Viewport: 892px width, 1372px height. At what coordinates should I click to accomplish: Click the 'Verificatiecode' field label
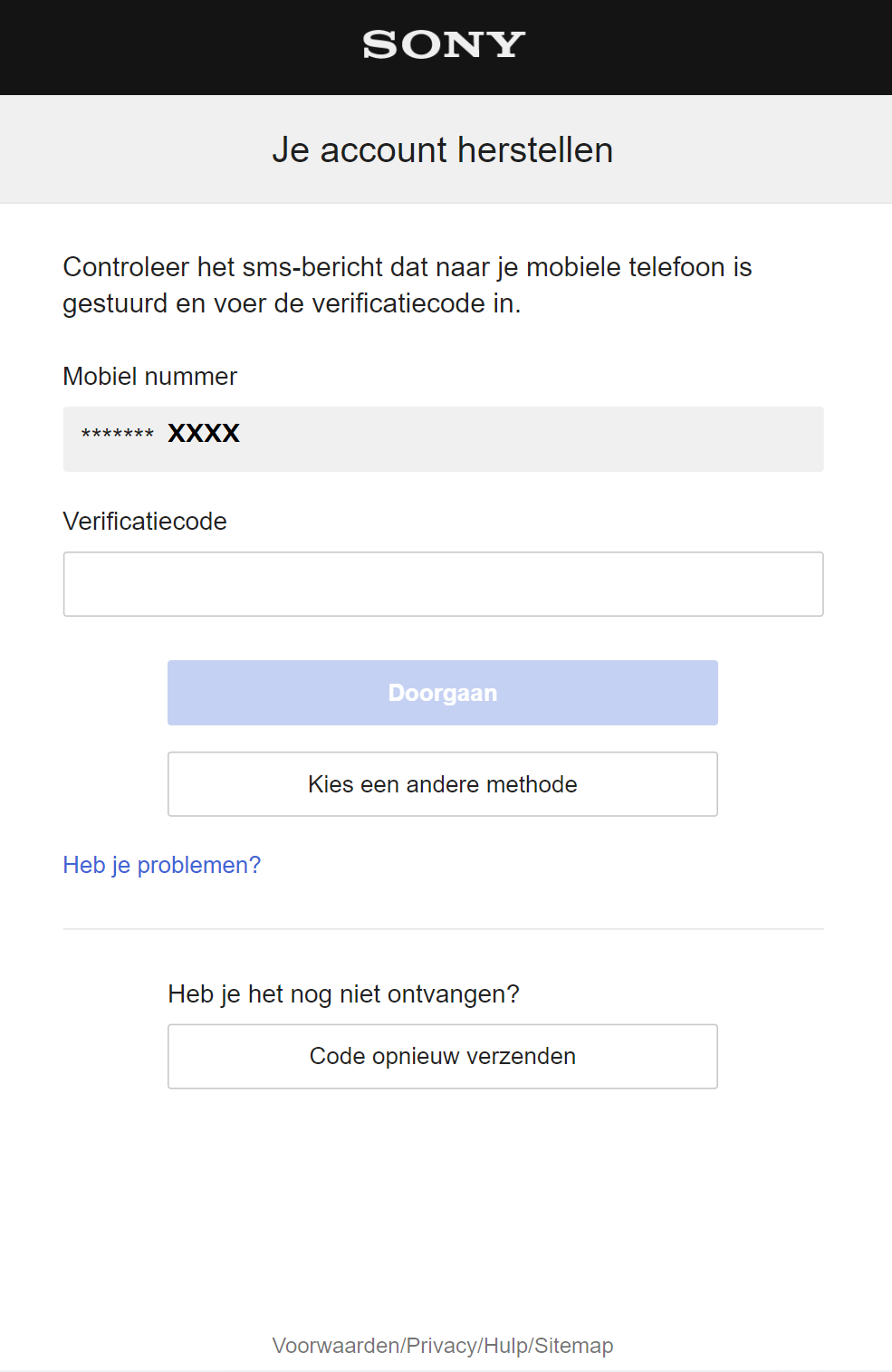[145, 522]
